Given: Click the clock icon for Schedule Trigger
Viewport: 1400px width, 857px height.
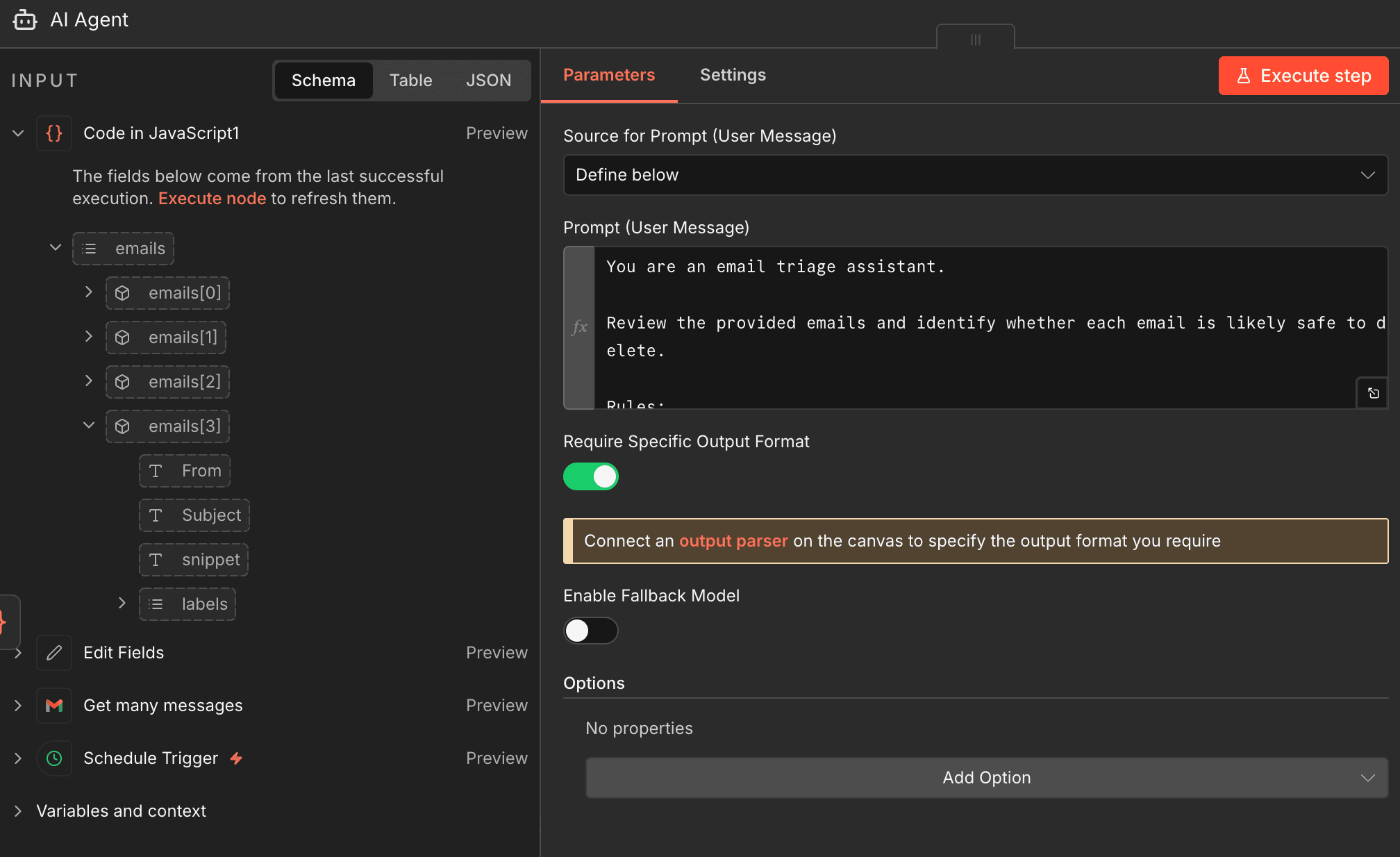Looking at the screenshot, I should [x=53, y=758].
